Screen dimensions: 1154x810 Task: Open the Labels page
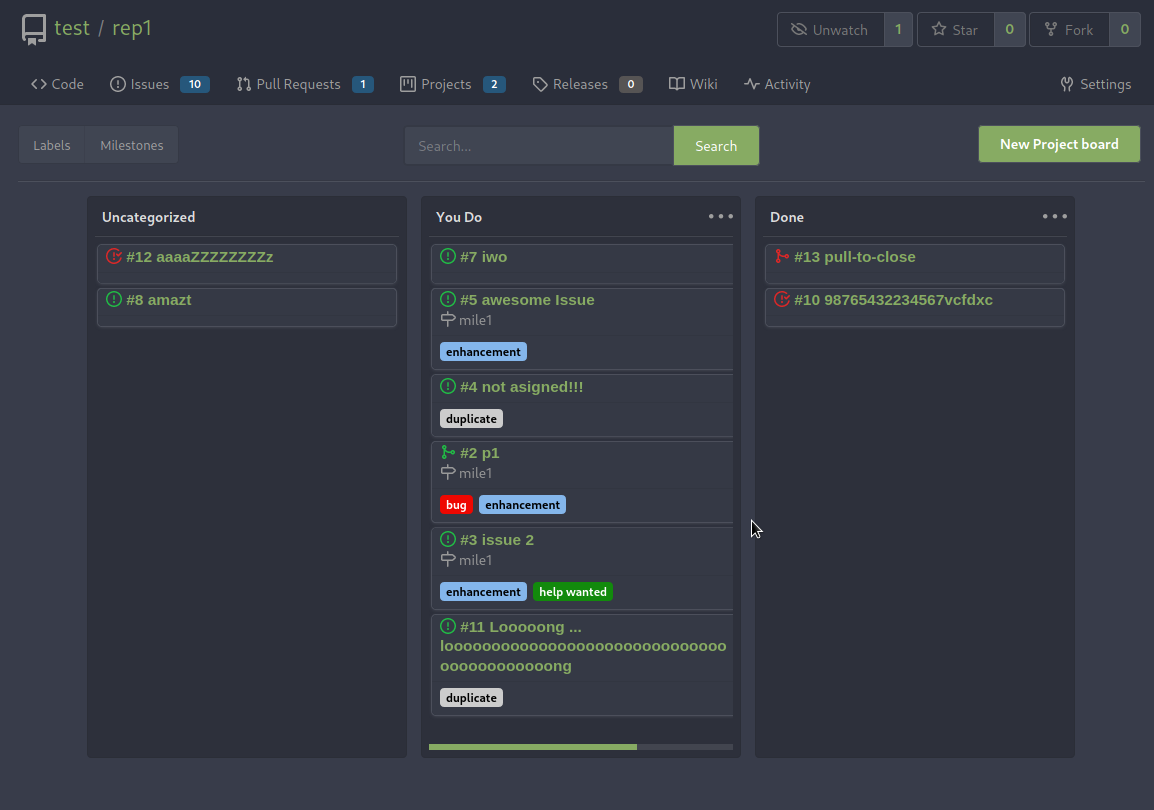(52, 145)
